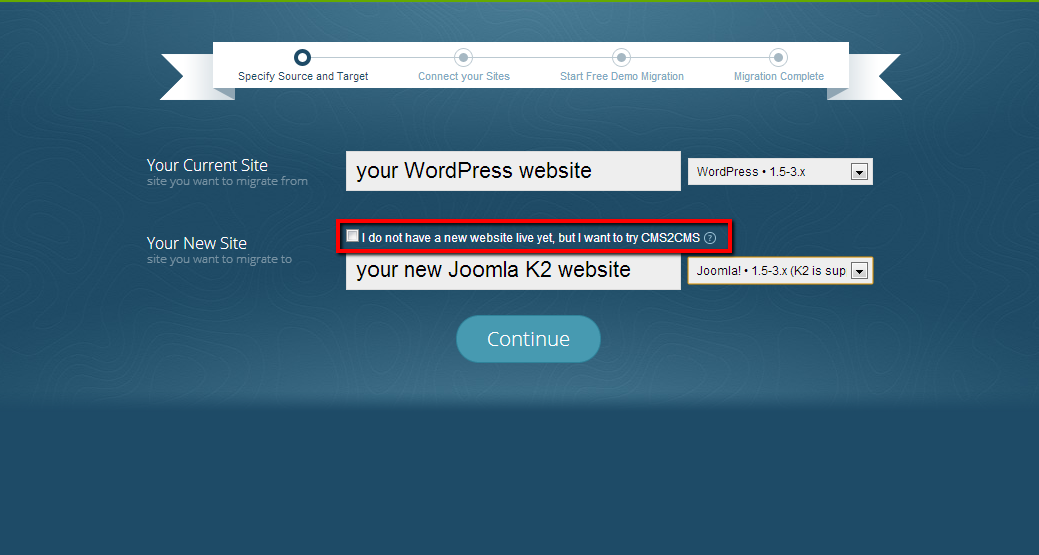The width and height of the screenshot is (1039, 555).
Task: Click the step circle above 'Start Free Demo Migration'
Action: pyautogui.click(x=621, y=58)
